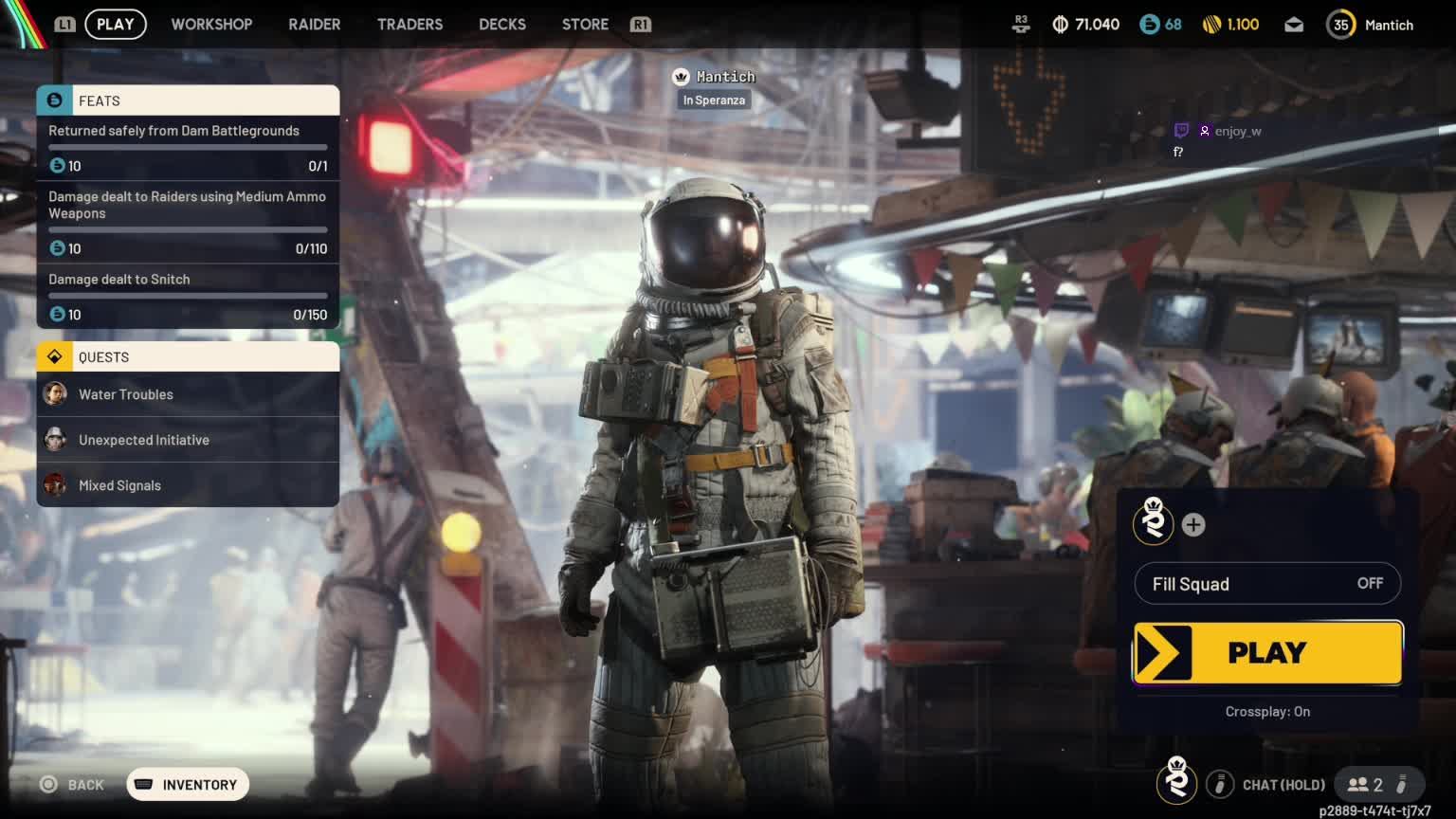Click the BACK label
Image resolution: width=1456 pixels, height=819 pixels.
(x=86, y=785)
